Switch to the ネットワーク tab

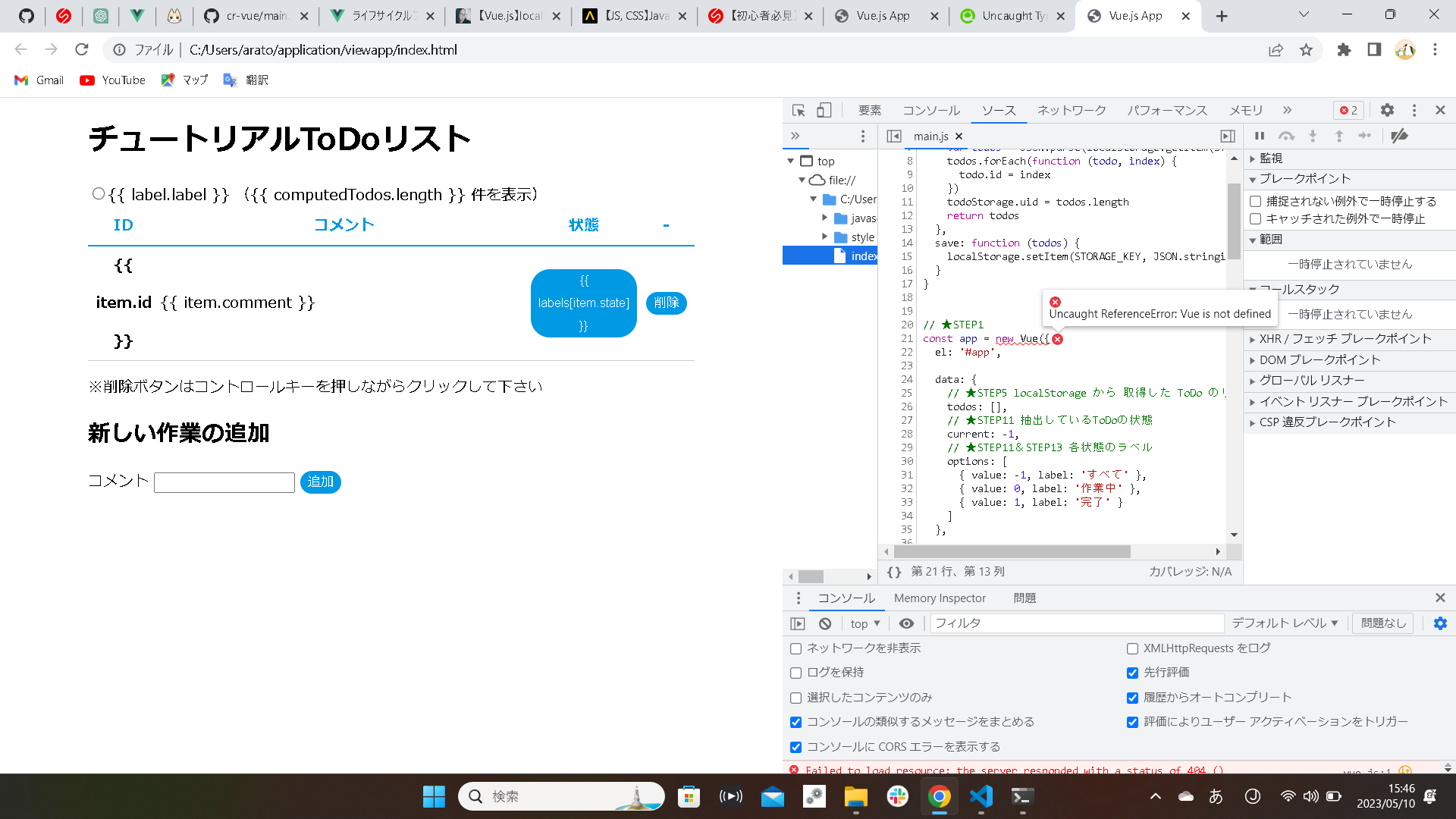point(1072,111)
